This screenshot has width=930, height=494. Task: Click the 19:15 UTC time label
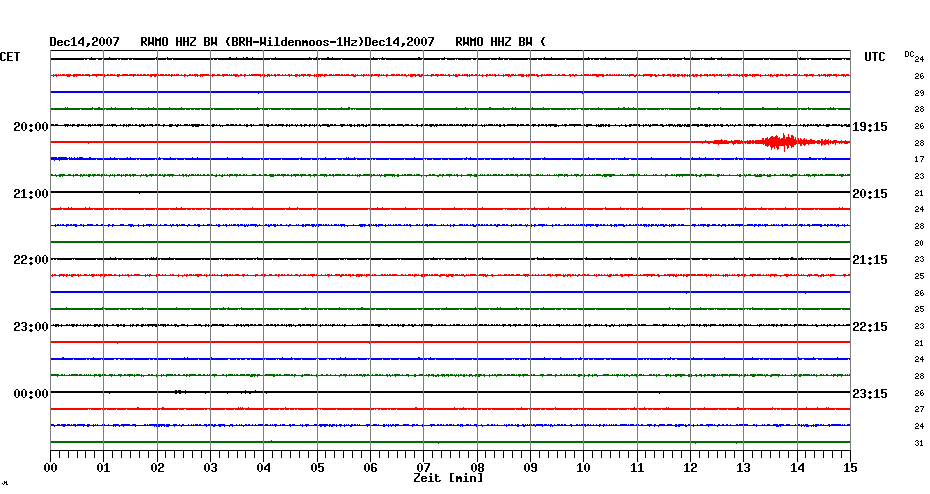click(870, 127)
